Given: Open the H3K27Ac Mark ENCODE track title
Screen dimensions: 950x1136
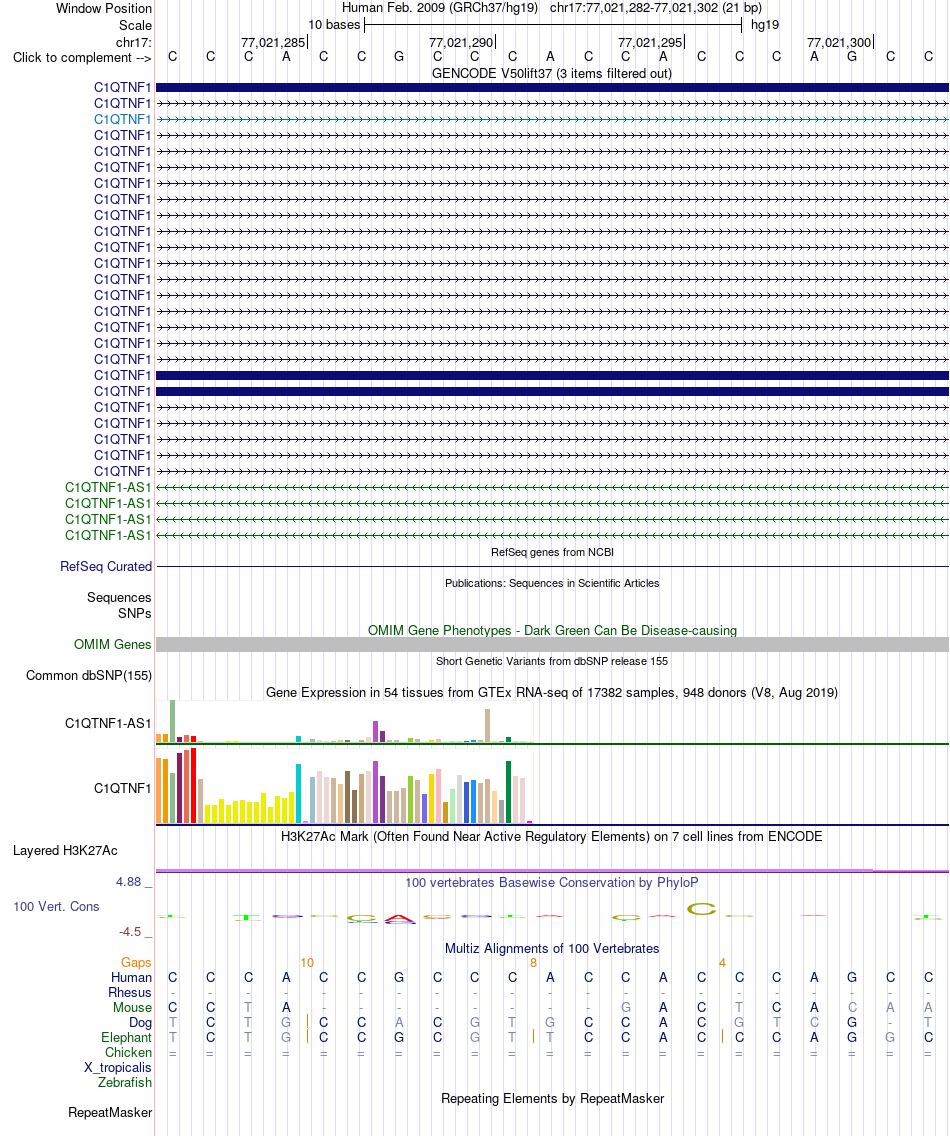Looking at the screenshot, I should [552, 837].
